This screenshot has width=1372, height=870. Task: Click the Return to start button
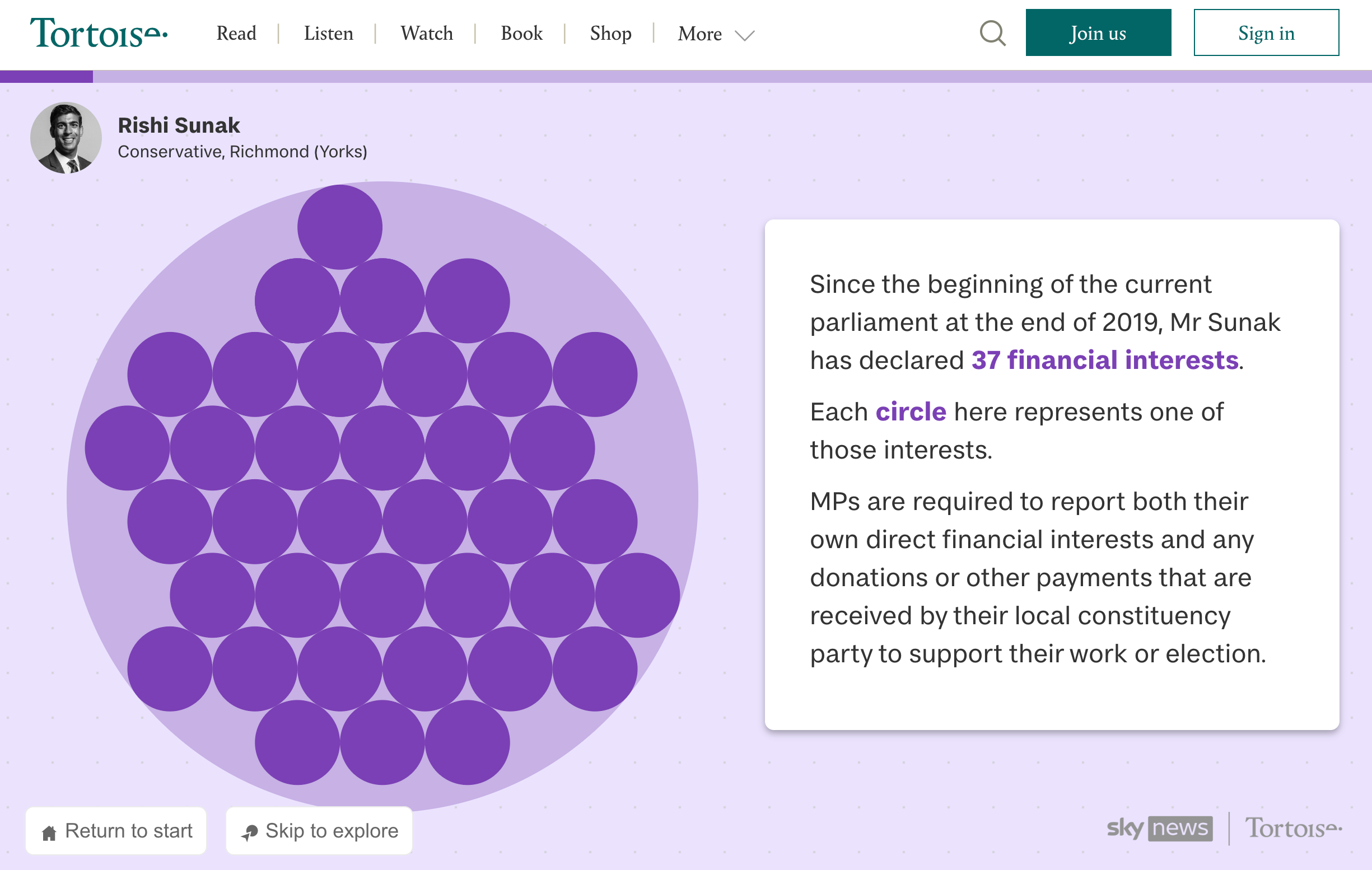[116, 831]
